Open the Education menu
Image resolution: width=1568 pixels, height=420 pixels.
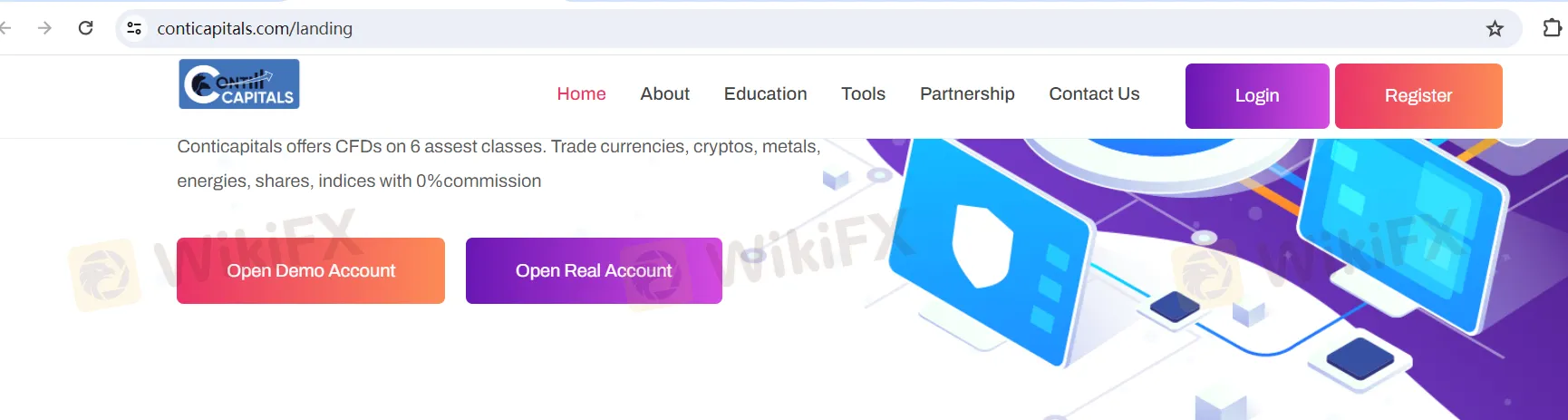click(x=765, y=94)
